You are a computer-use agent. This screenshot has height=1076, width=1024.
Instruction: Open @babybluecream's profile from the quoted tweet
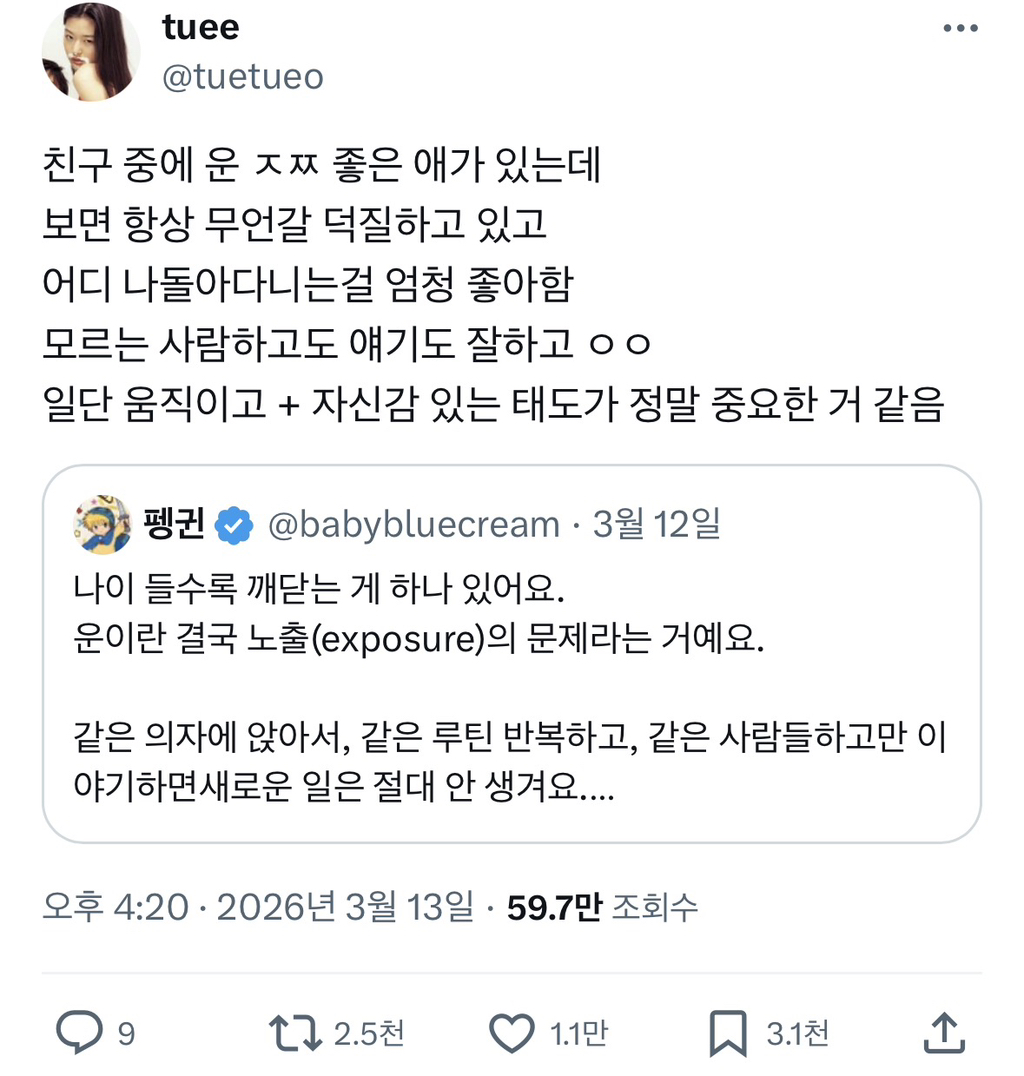click(x=412, y=522)
